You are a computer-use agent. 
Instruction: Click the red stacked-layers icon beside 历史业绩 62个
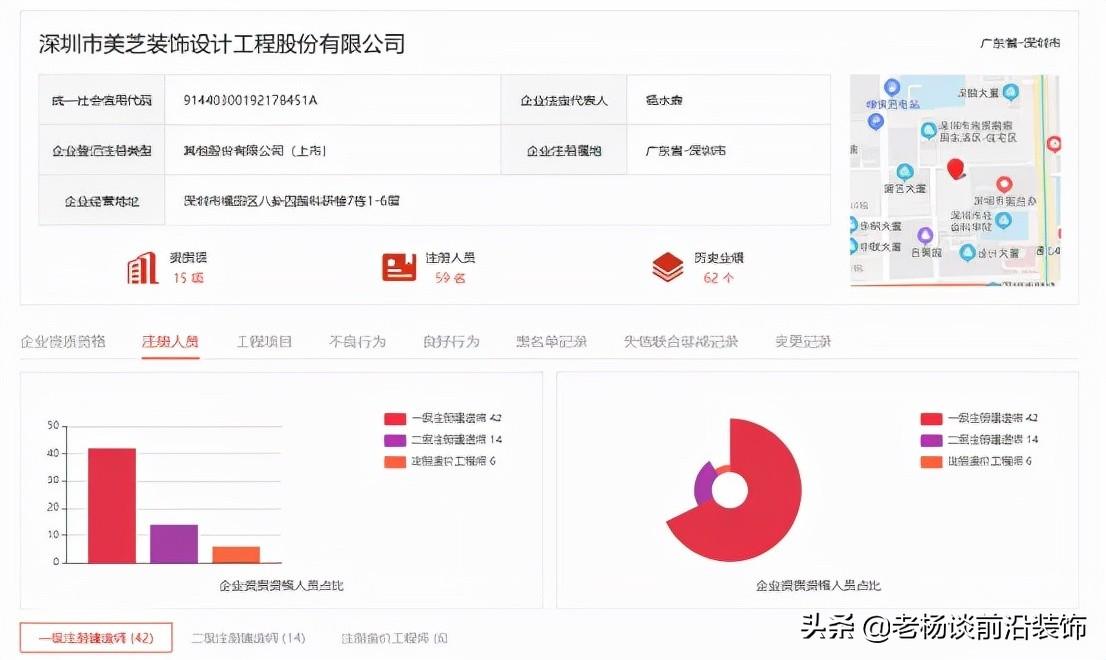click(x=667, y=268)
